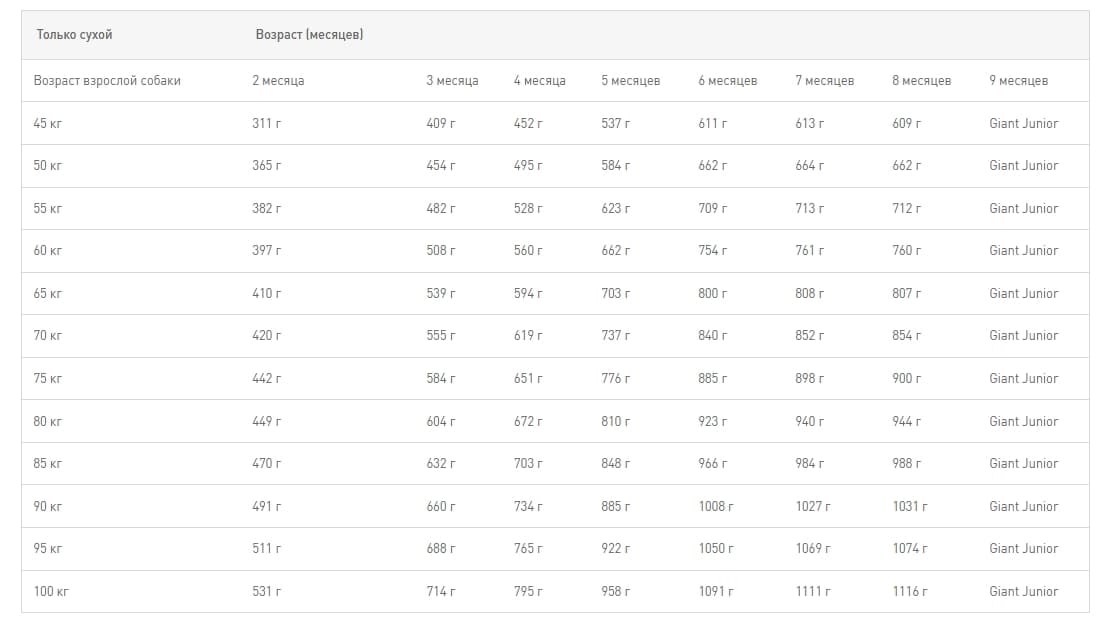Select the "495 г" value
This screenshot has width=1105, height=642.
528,166
